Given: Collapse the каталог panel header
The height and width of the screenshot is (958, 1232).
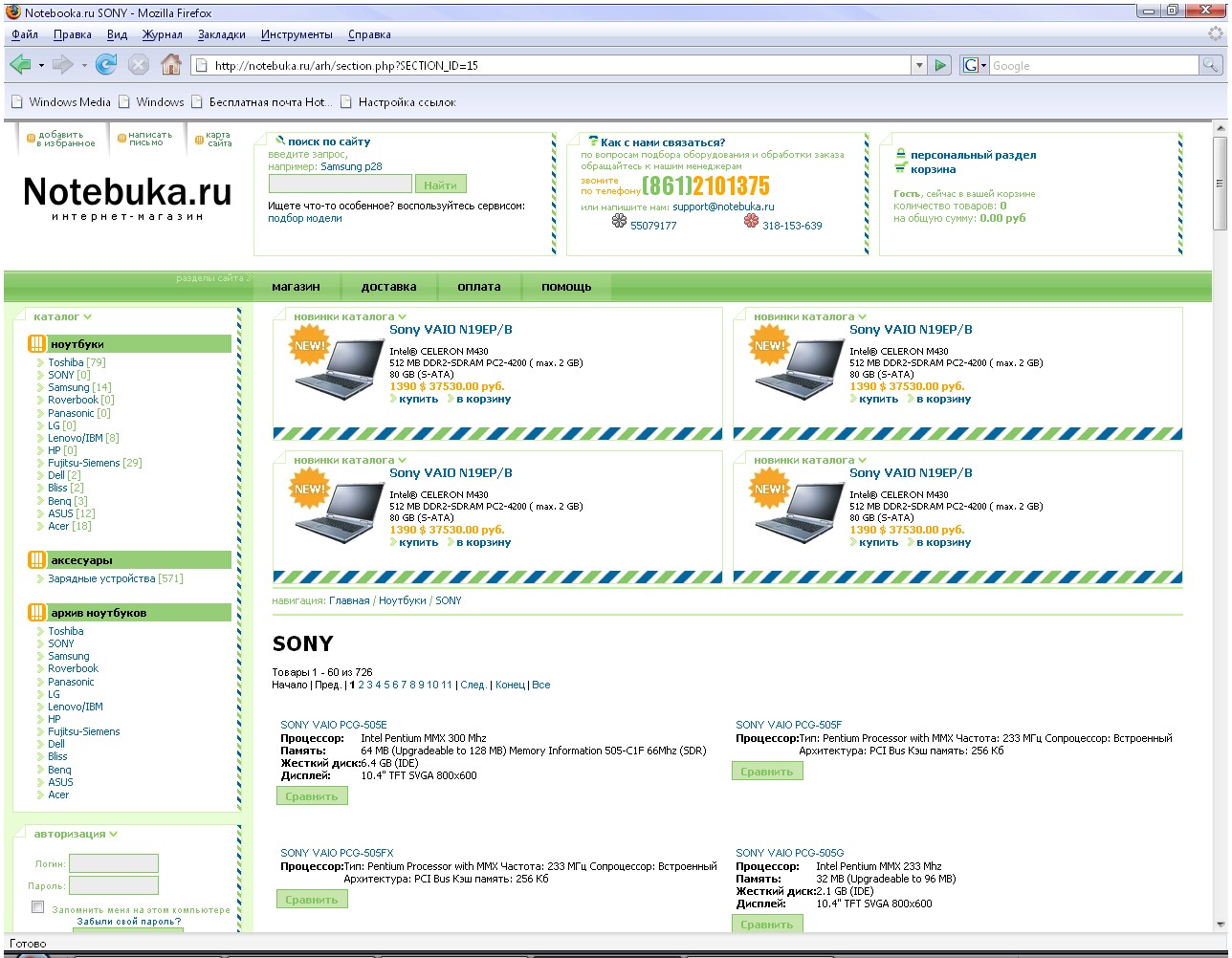Looking at the screenshot, I should pos(62,316).
